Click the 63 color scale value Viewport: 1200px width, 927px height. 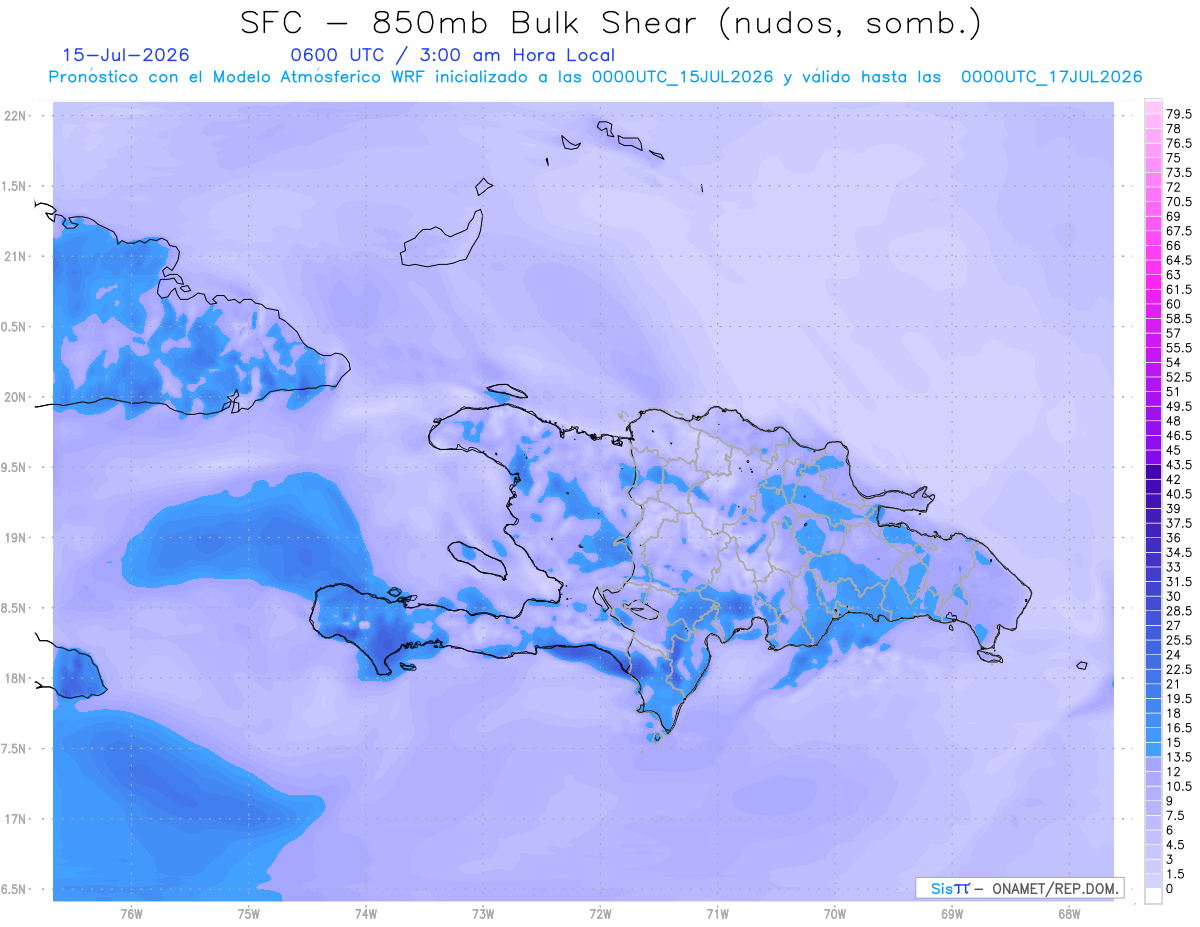click(1174, 275)
